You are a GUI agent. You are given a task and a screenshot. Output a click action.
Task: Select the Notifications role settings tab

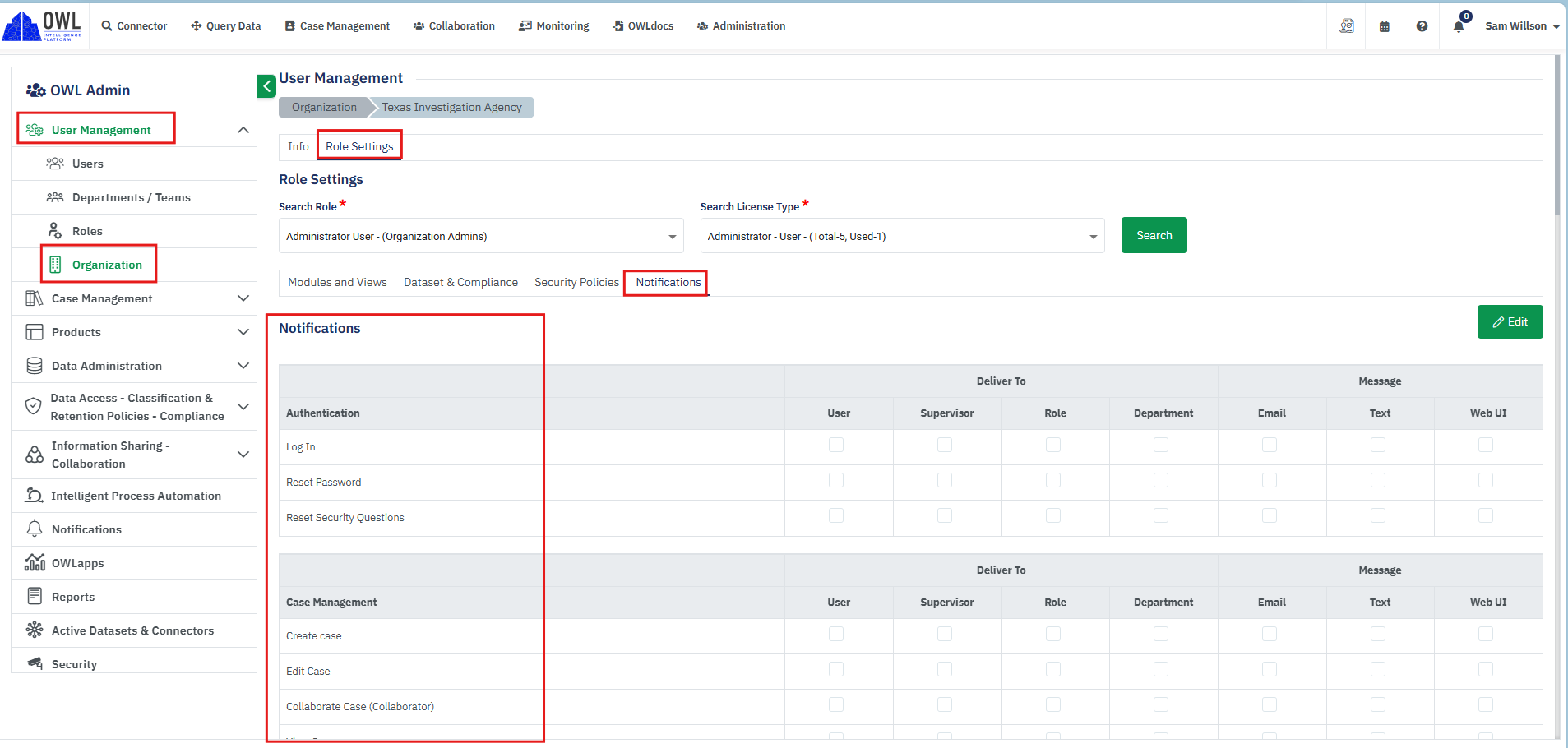[x=668, y=282]
